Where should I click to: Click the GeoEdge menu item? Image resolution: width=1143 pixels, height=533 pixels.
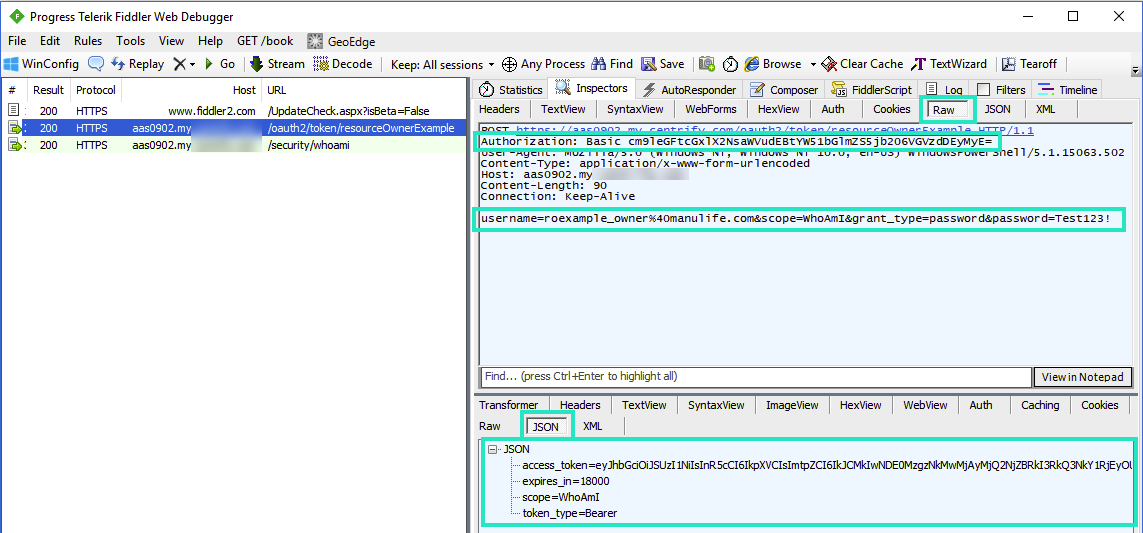(341, 41)
